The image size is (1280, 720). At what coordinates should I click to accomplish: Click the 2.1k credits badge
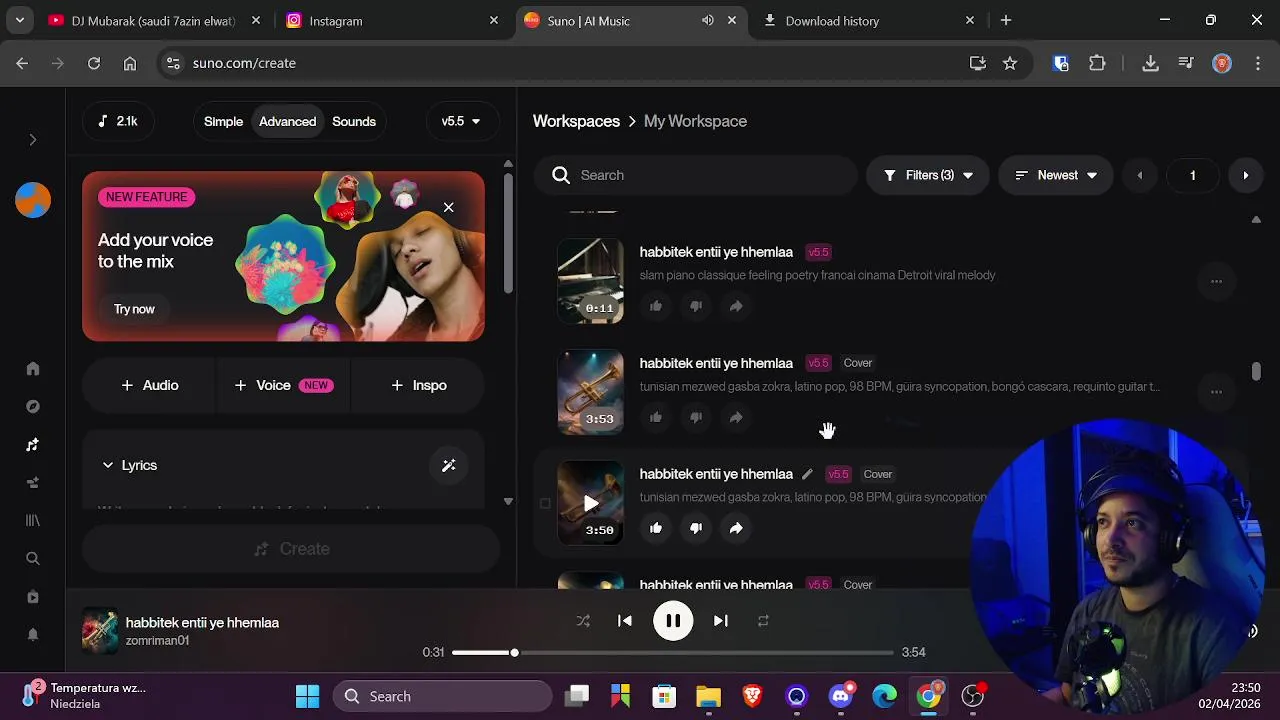point(118,121)
